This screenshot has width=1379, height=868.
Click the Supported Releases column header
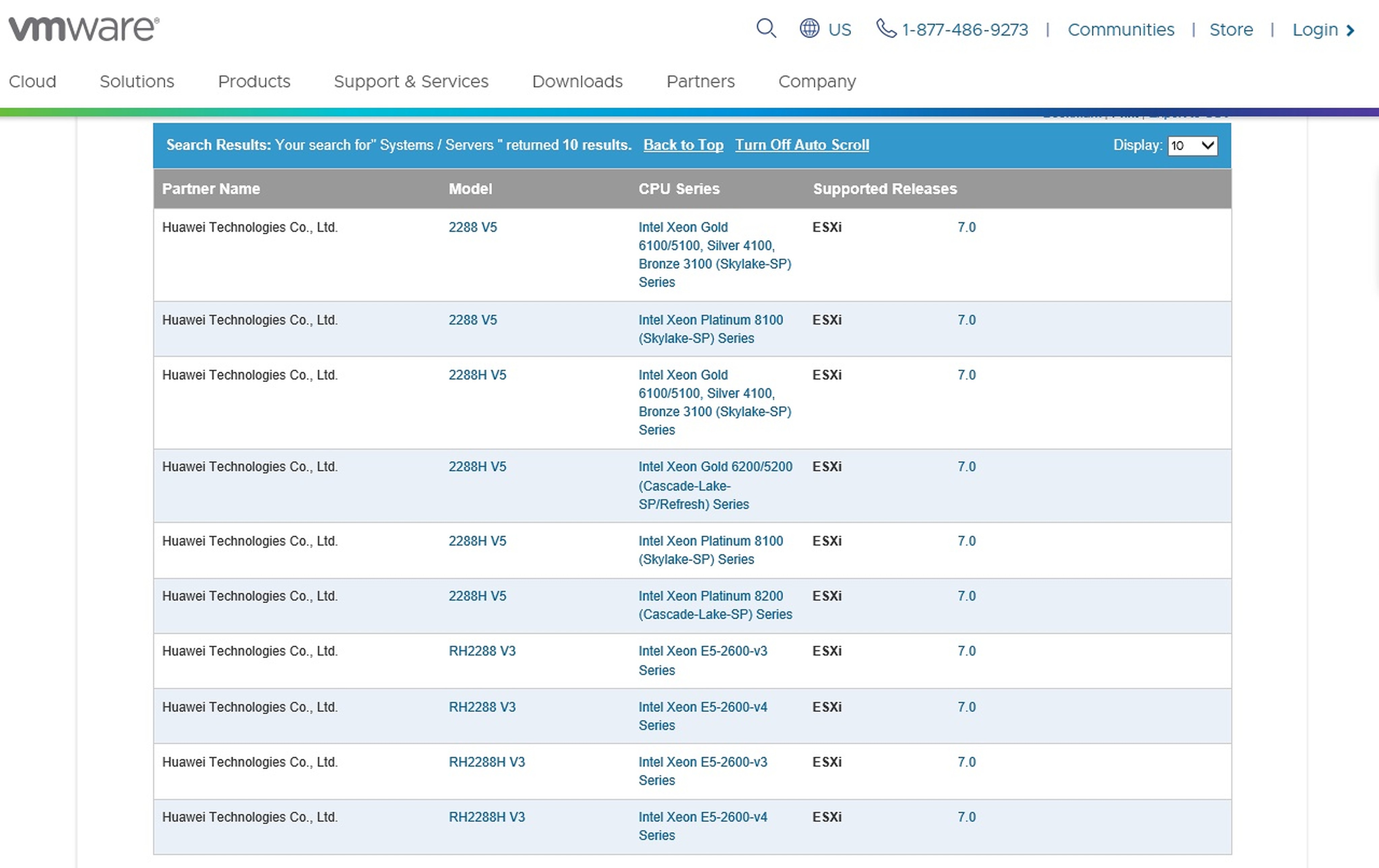coord(884,189)
